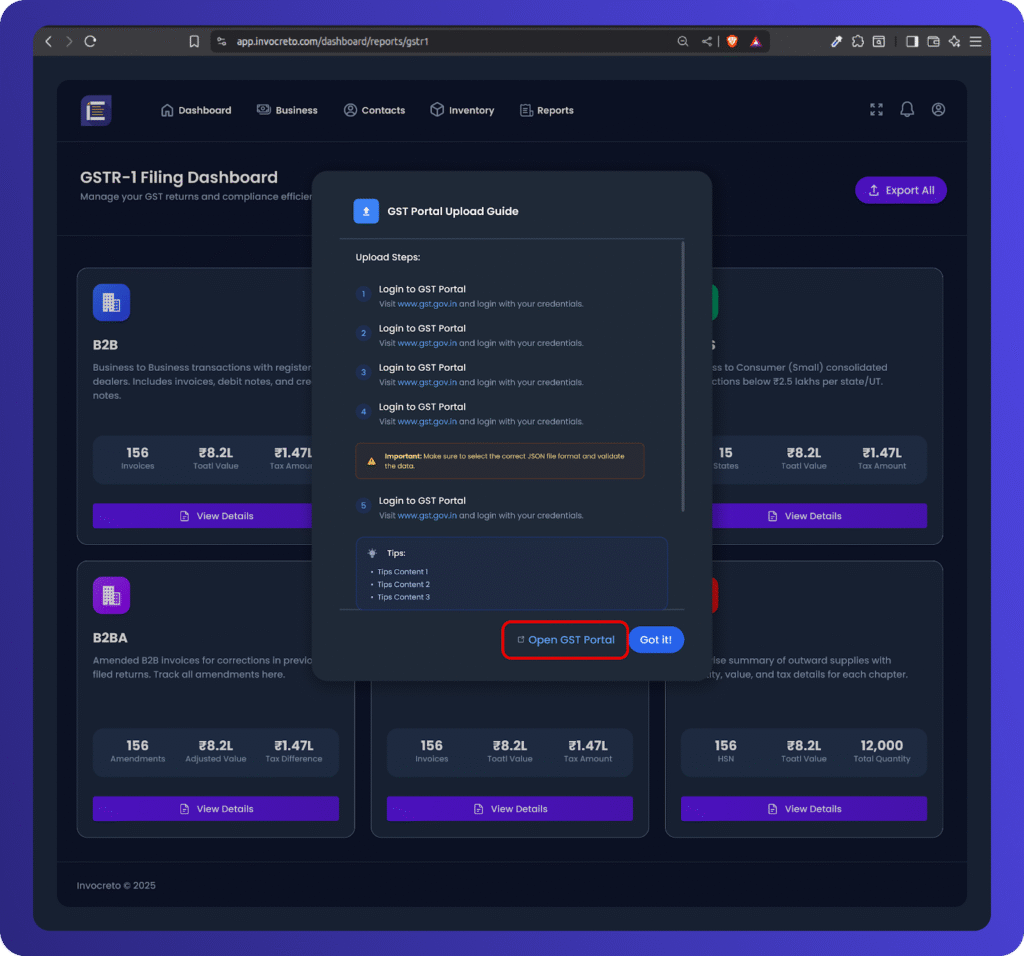Bookmark this page icon
This screenshot has width=1024, height=956.
(194, 41)
